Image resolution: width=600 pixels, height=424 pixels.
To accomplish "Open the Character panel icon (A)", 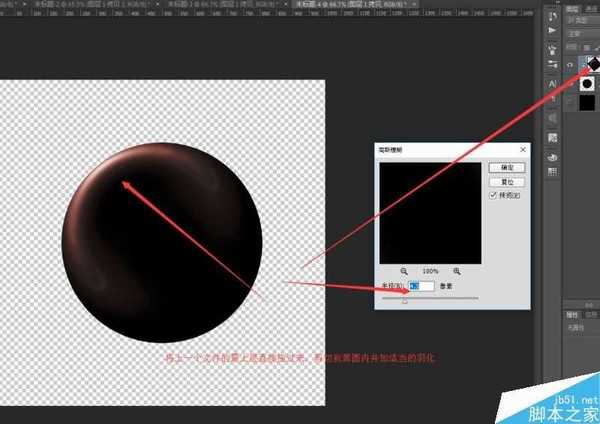I will point(552,82).
